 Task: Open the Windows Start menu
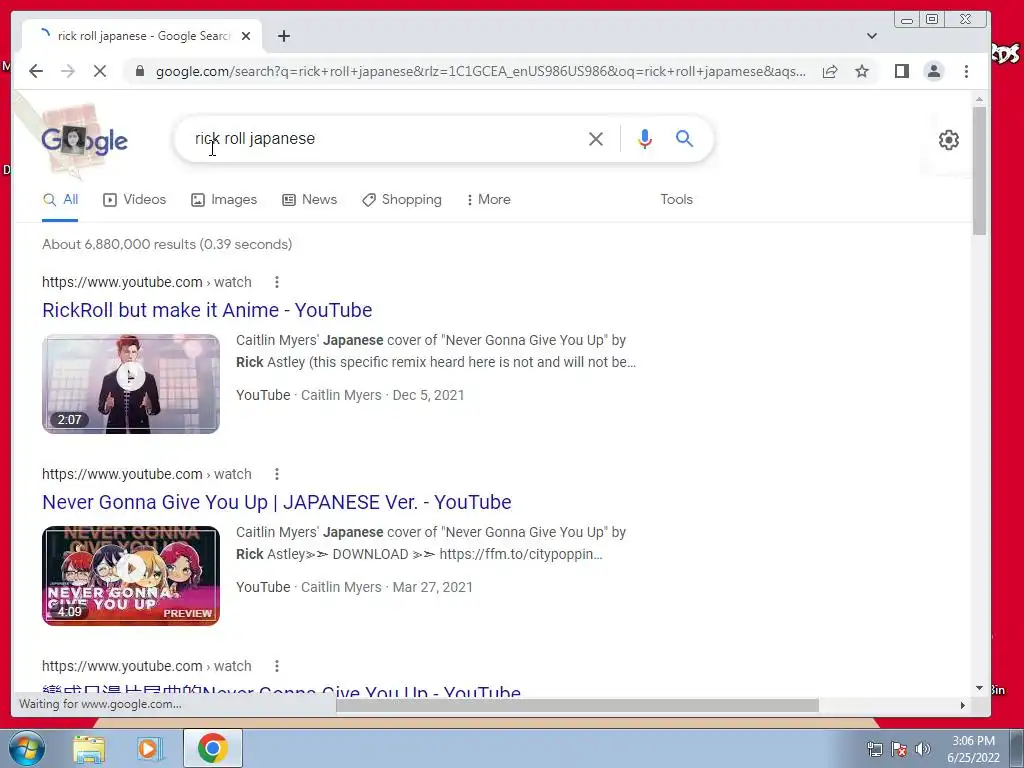26,748
